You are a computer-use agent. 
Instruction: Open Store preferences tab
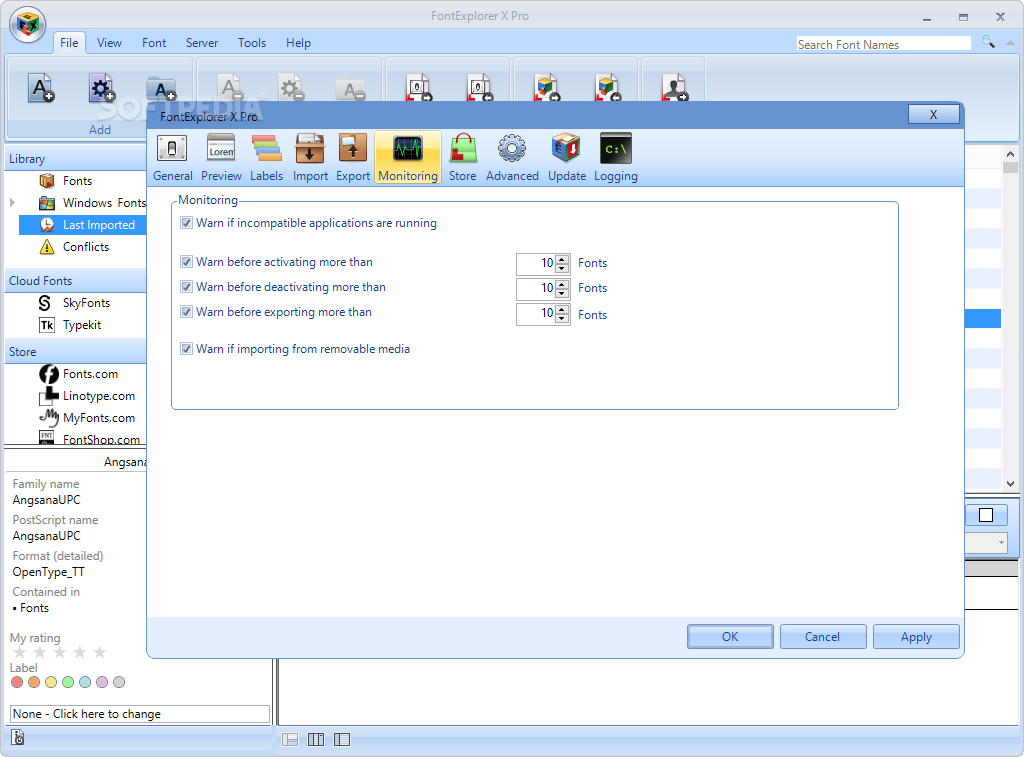pos(462,157)
